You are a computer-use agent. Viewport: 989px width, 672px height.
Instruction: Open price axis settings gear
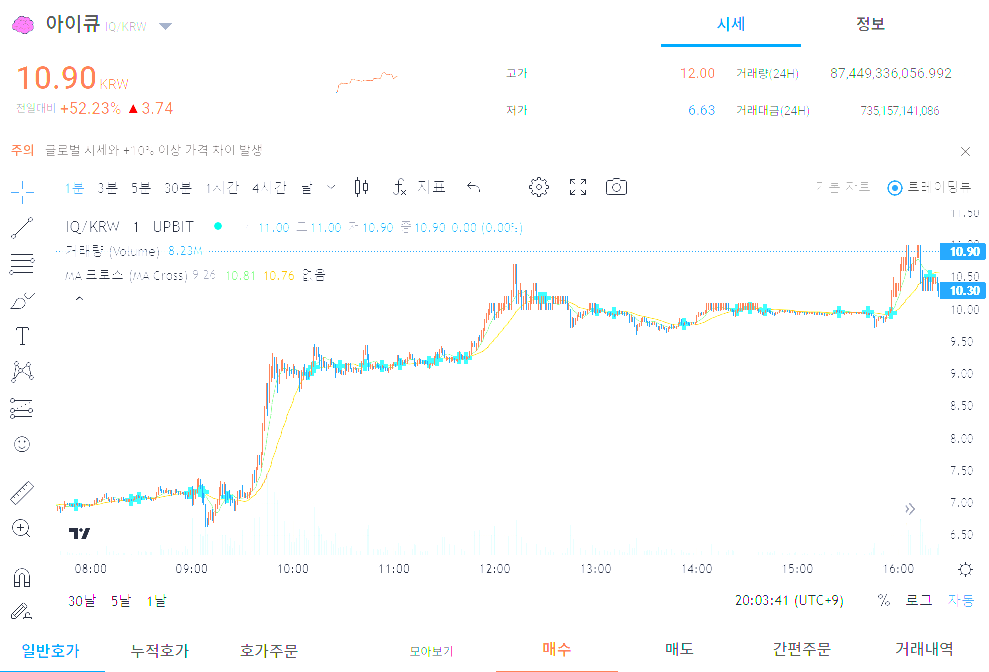coord(965,569)
